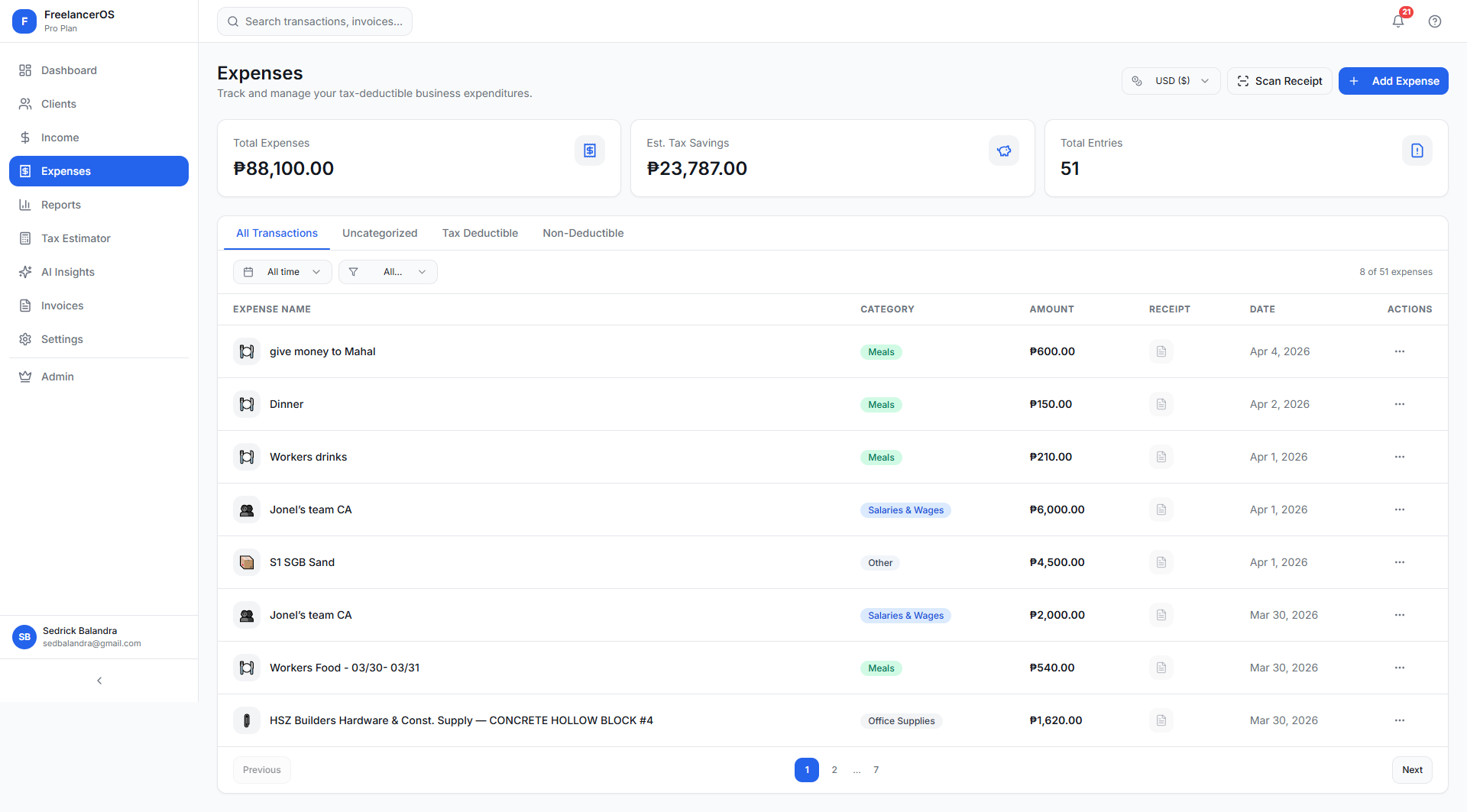Open Reports in the sidebar
This screenshot has width=1467, height=812.
[x=99, y=205]
